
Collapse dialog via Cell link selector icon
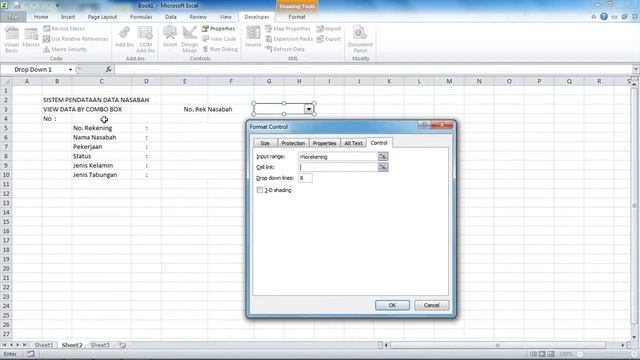point(383,167)
